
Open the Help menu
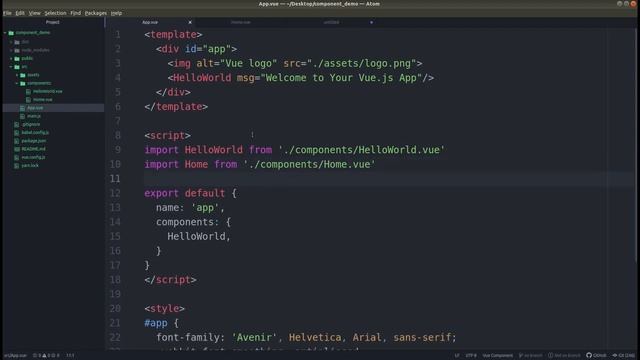tap(116, 13)
